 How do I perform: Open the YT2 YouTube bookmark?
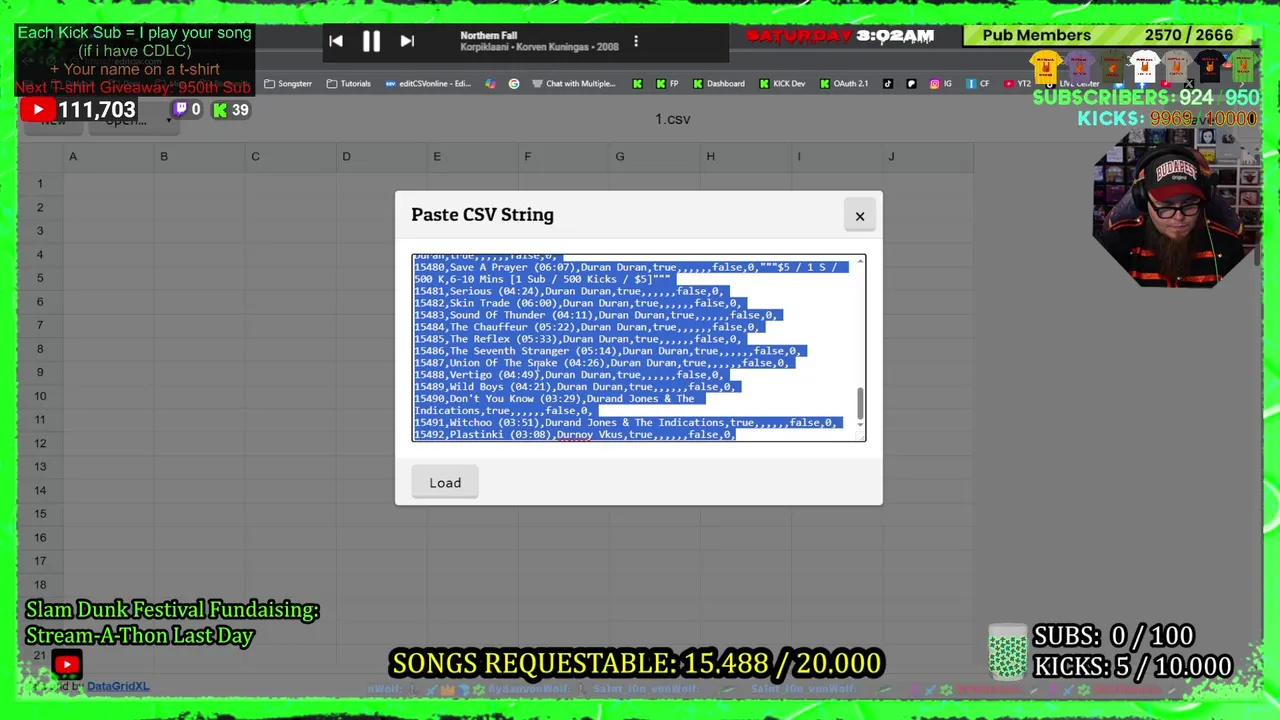tap(1017, 84)
